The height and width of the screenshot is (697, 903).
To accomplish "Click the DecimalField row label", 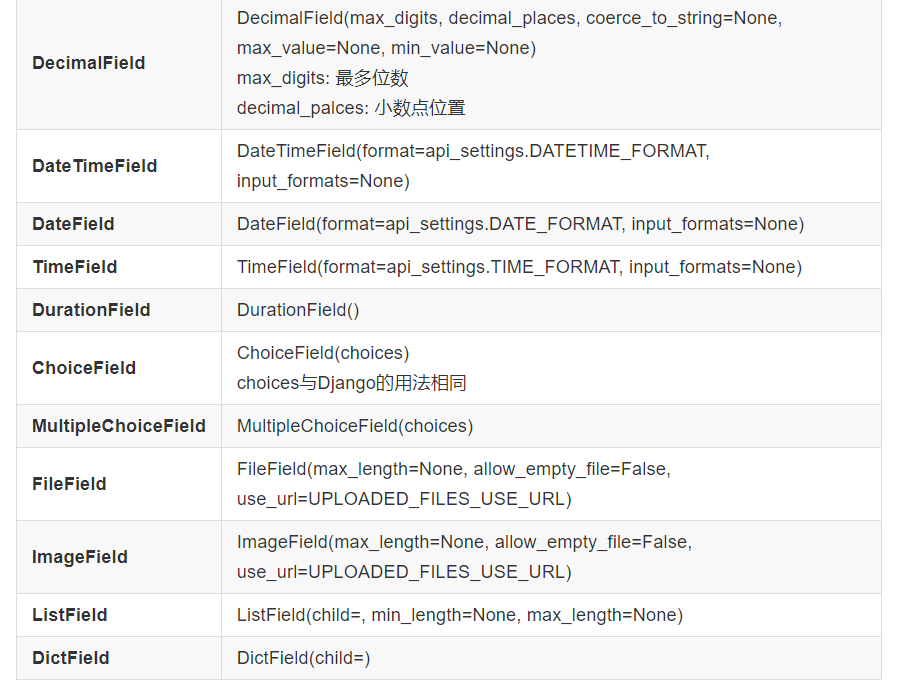I will pos(88,62).
